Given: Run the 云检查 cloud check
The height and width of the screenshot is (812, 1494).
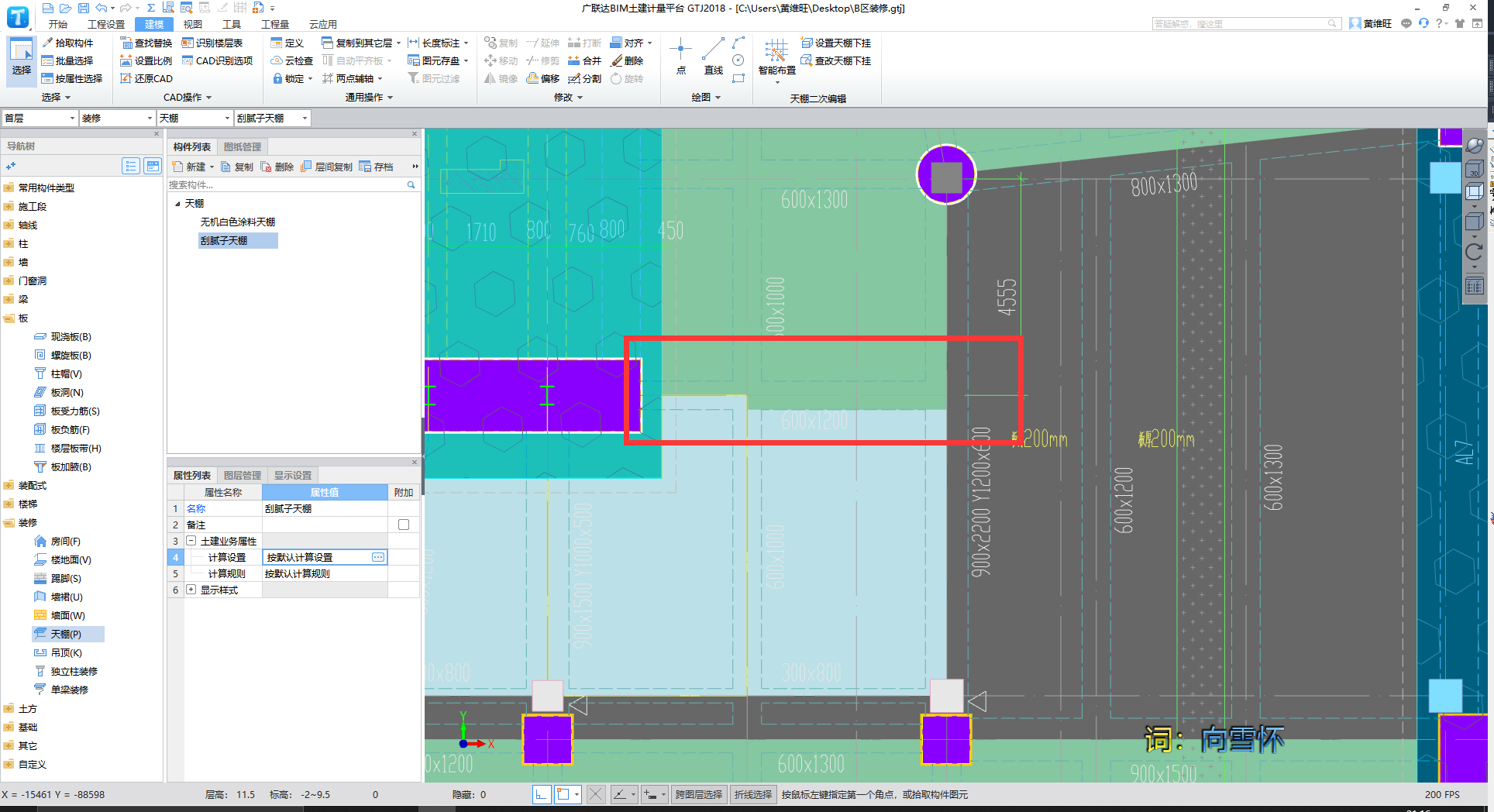Looking at the screenshot, I should [291, 60].
